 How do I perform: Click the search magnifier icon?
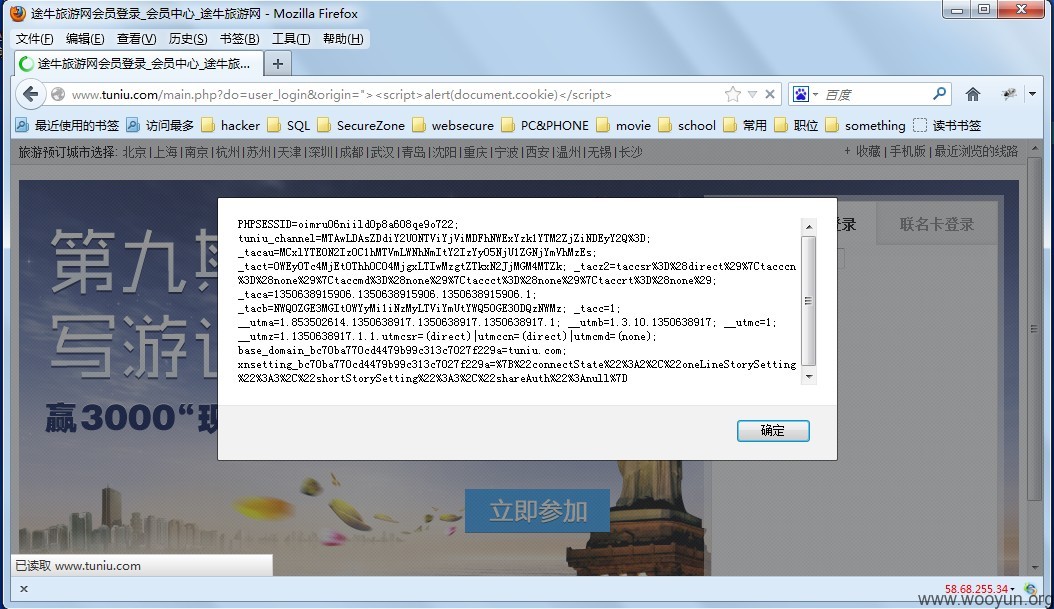tap(940, 93)
